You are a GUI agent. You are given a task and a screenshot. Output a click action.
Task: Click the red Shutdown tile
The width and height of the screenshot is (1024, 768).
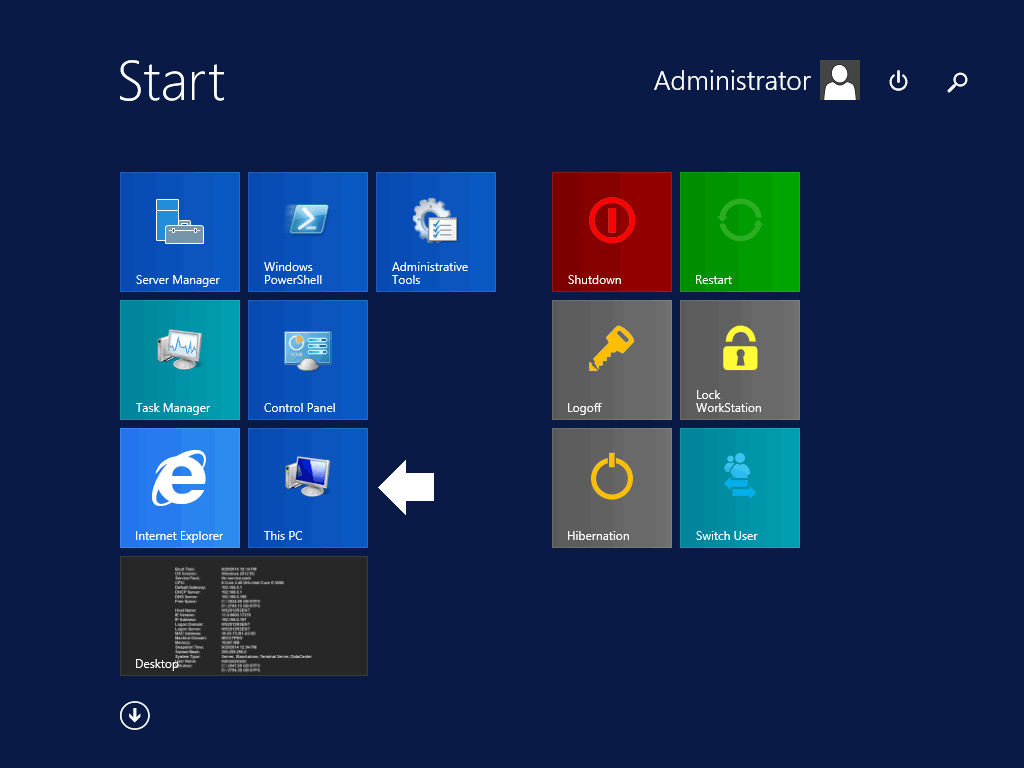612,232
